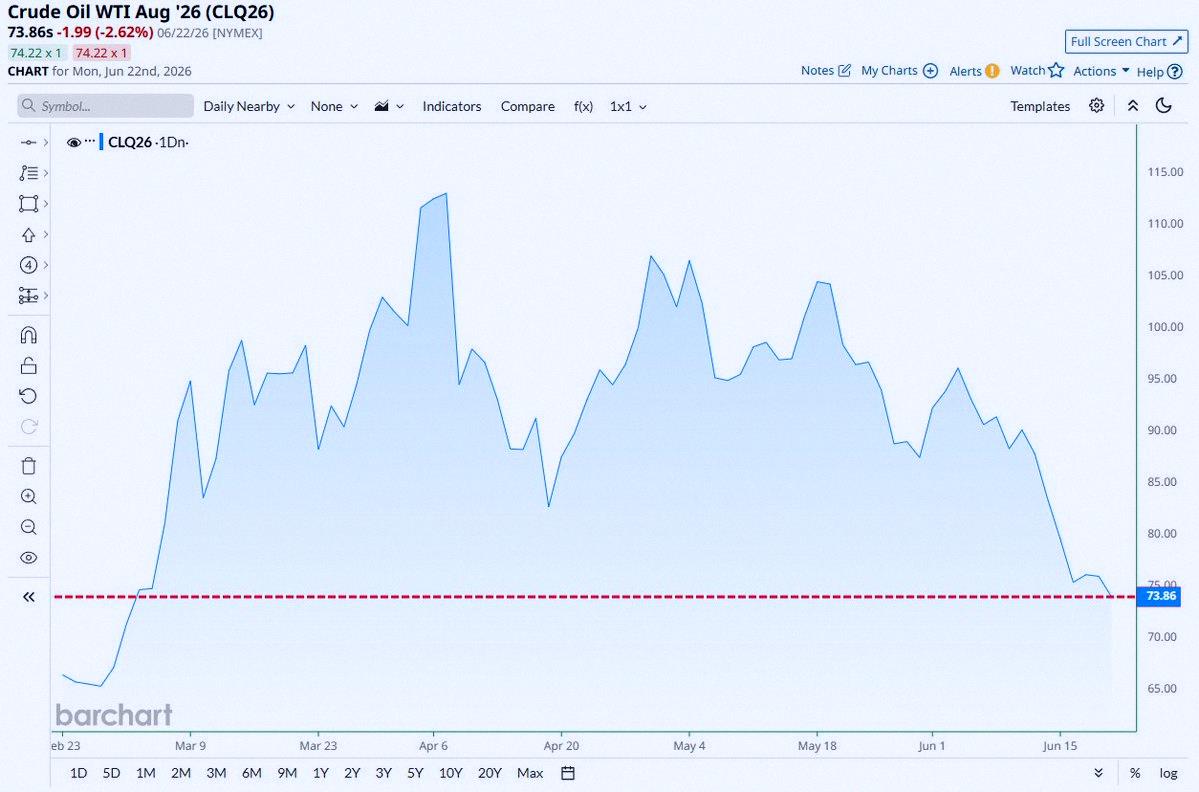
Task: Click the bid quote 74.22 x 1 in green
Action: tap(36, 53)
